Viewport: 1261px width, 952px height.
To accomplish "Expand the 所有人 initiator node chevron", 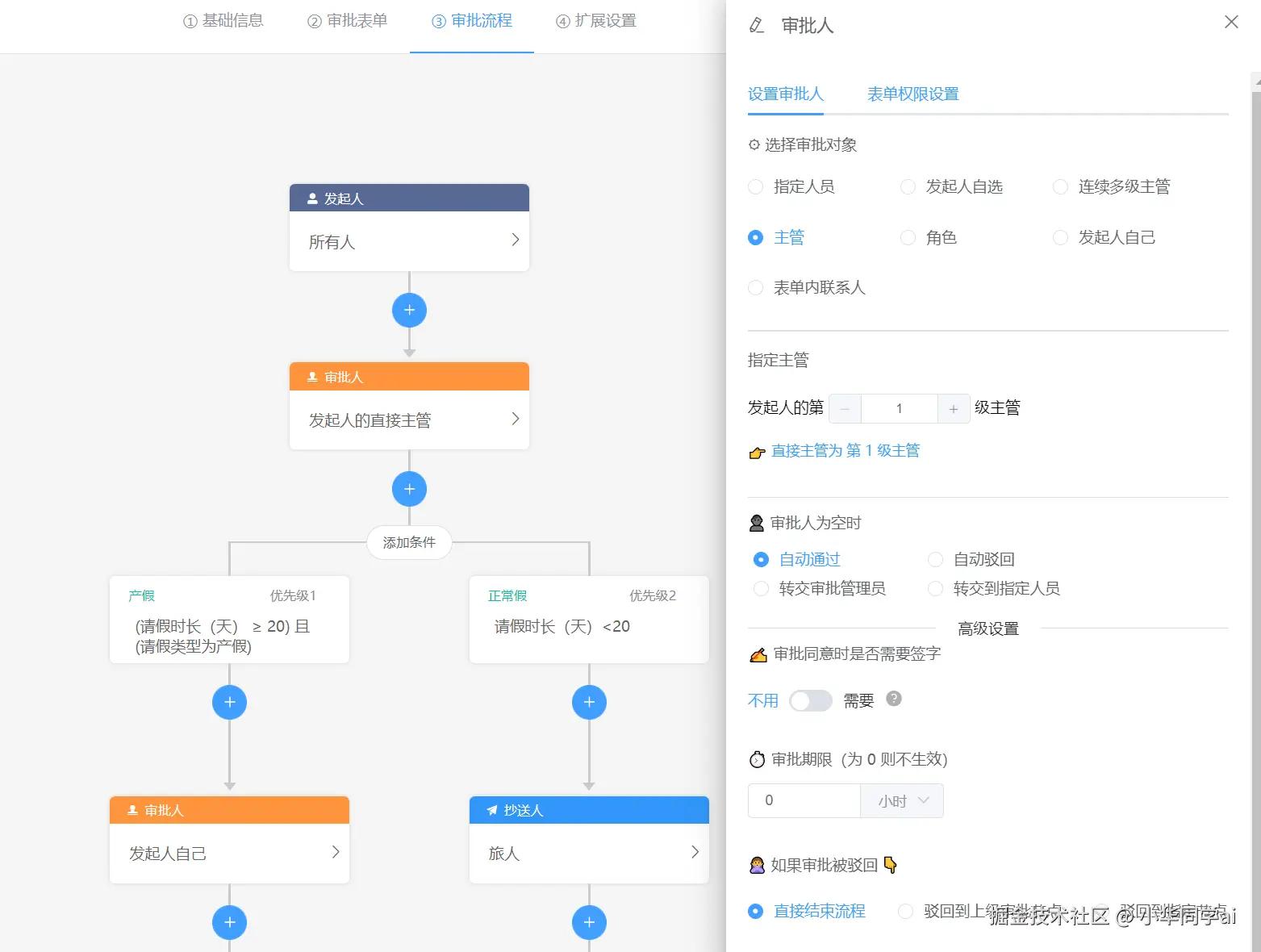I will coord(516,240).
